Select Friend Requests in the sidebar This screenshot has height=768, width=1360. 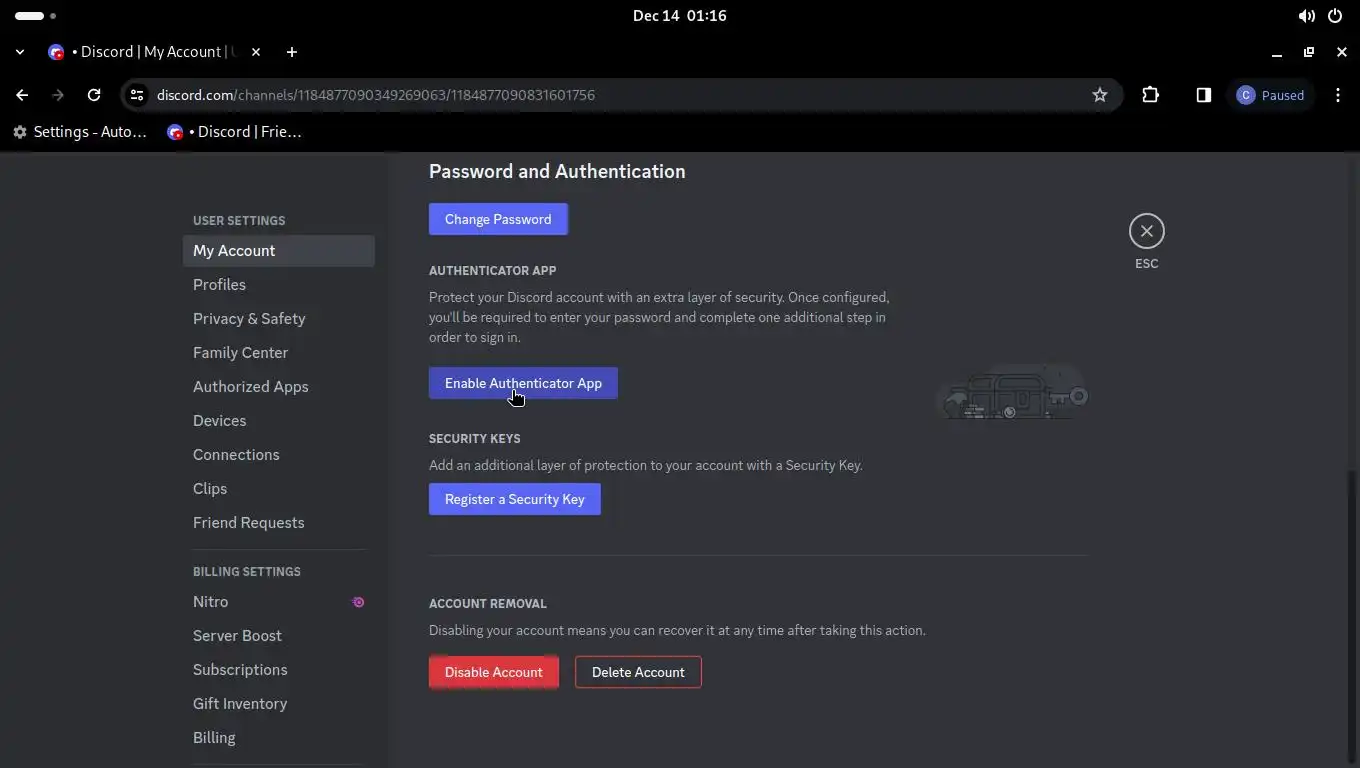tap(248, 523)
